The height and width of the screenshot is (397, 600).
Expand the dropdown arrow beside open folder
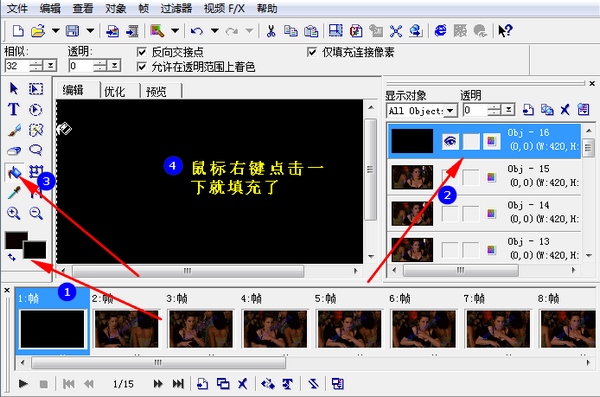[56, 31]
